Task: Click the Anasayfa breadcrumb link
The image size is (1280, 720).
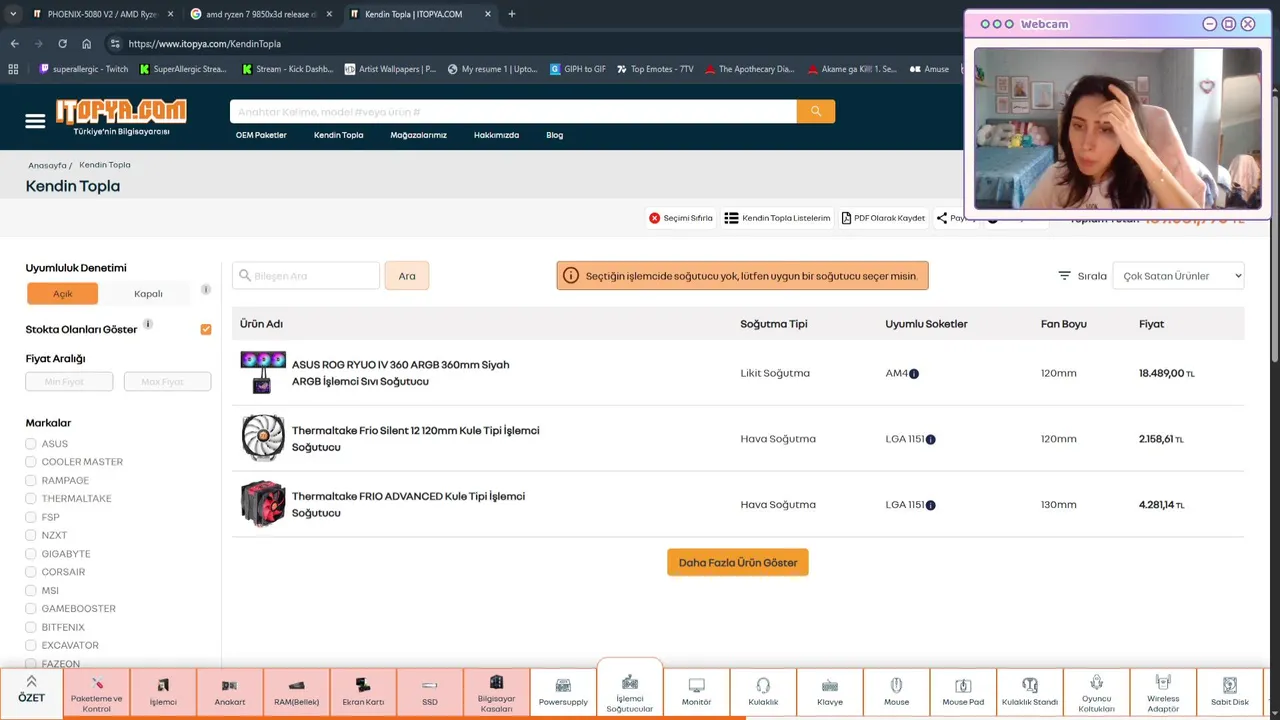Action: (47, 165)
